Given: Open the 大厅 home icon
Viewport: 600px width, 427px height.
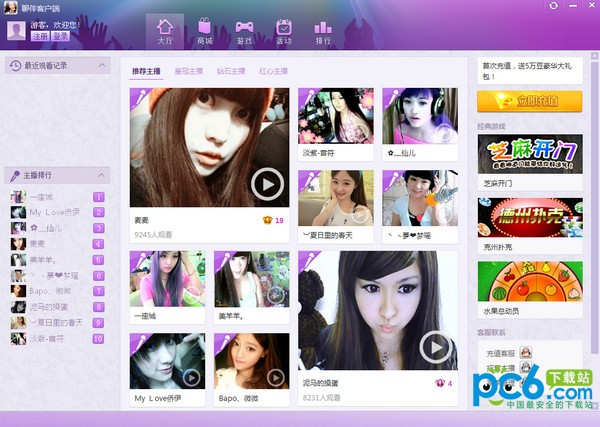Looking at the screenshot, I should click(165, 31).
